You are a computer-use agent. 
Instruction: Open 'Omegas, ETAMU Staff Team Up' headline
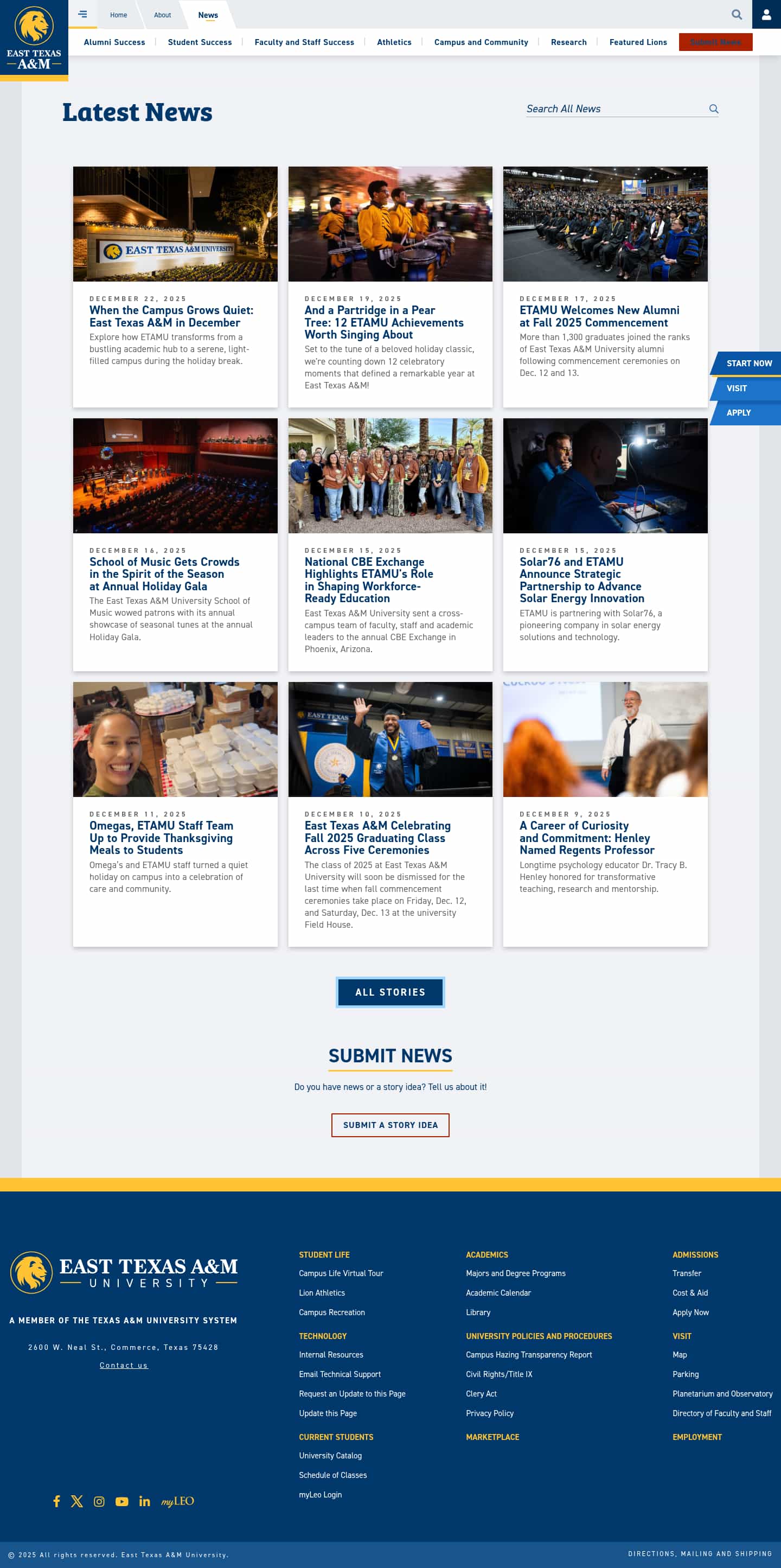coord(161,838)
